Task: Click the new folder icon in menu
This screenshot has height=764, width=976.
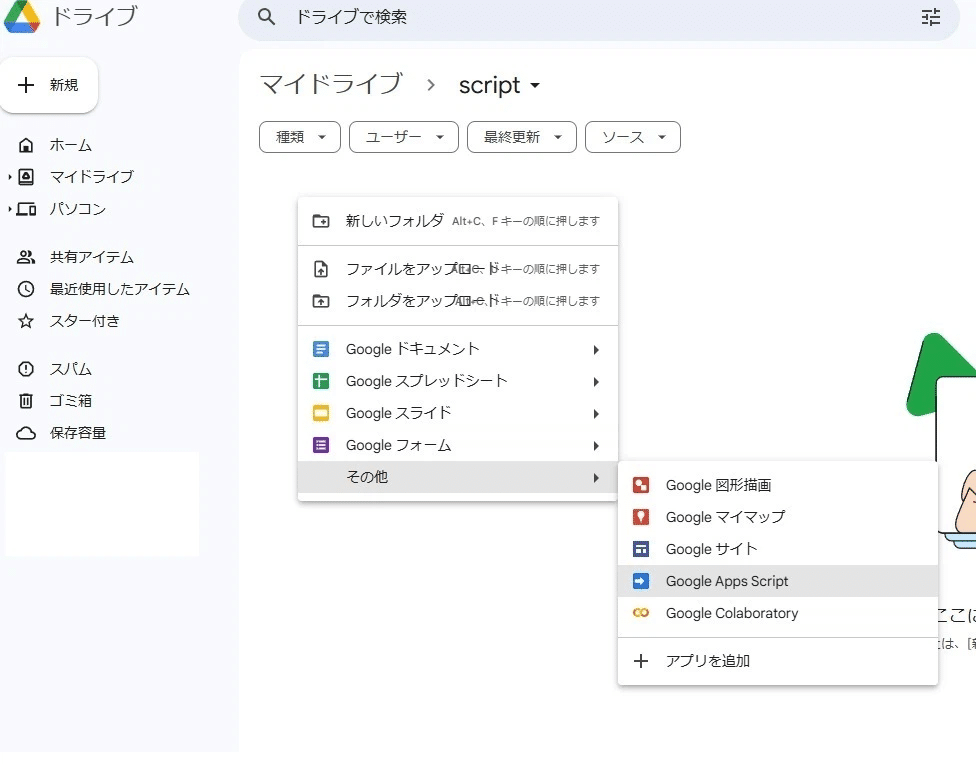Action: pos(321,221)
